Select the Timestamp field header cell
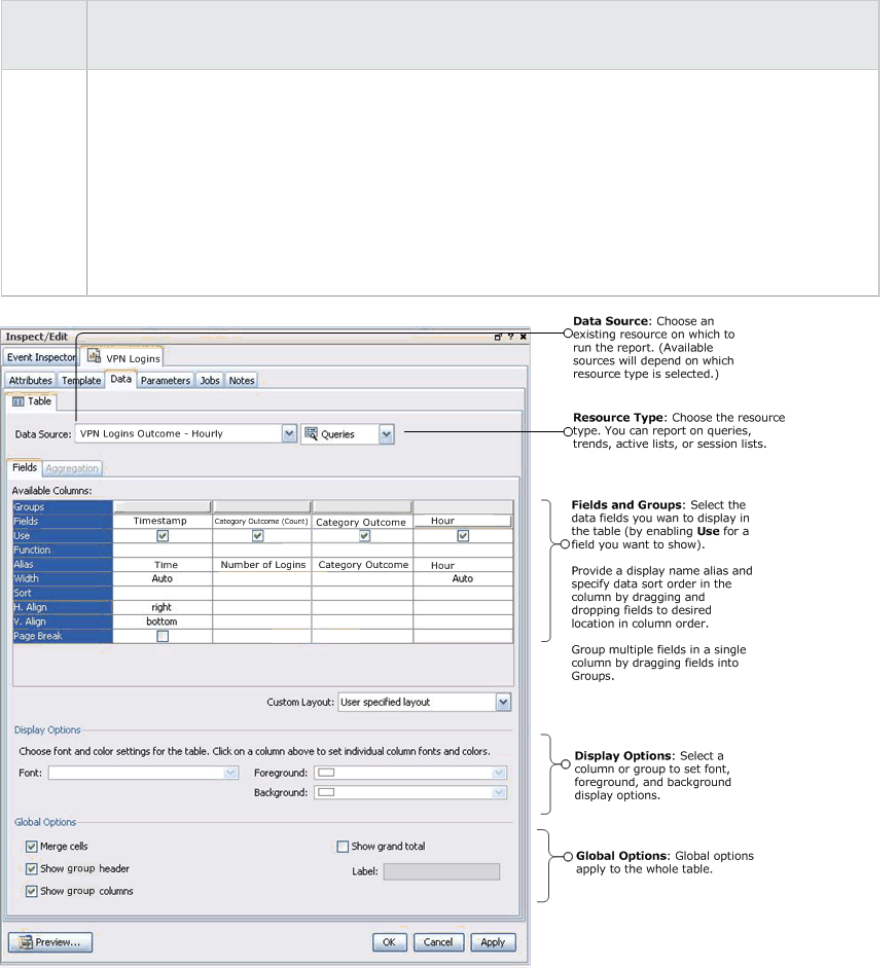The image size is (880, 968). tap(162, 521)
